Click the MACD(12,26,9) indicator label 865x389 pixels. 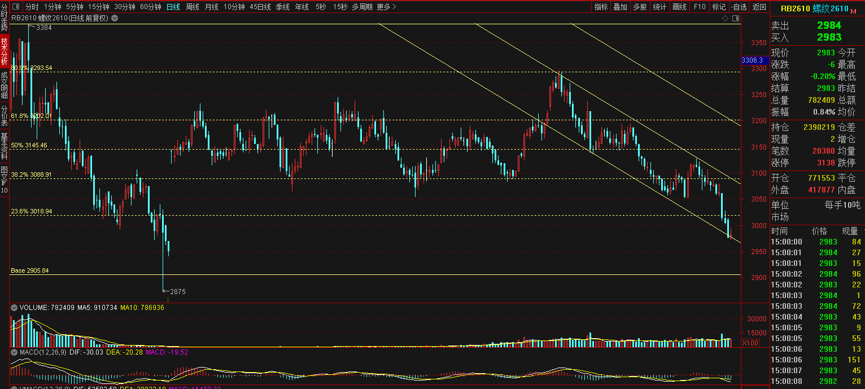point(44,351)
